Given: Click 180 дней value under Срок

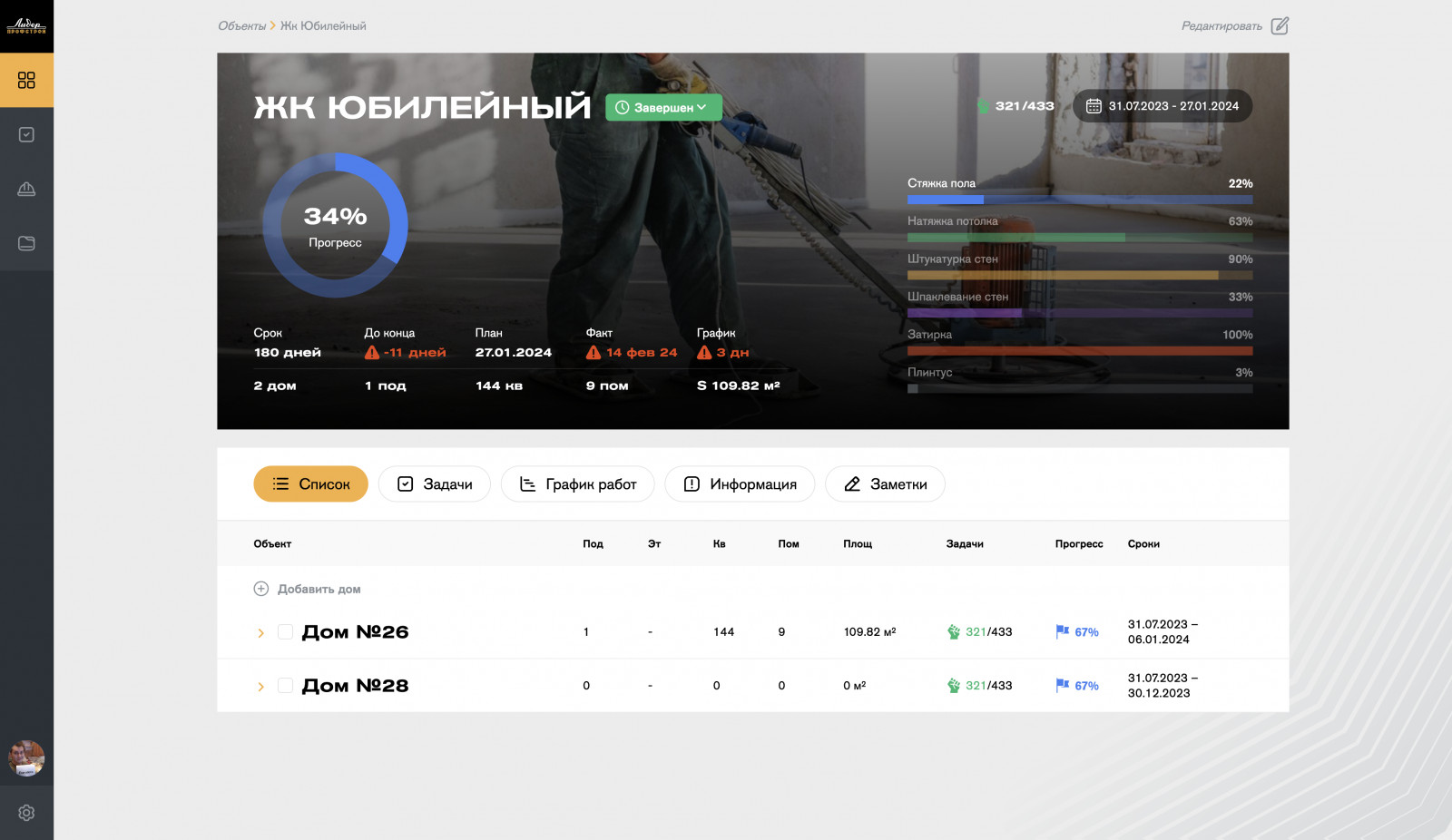Looking at the screenshot, I should coord(288,352).
